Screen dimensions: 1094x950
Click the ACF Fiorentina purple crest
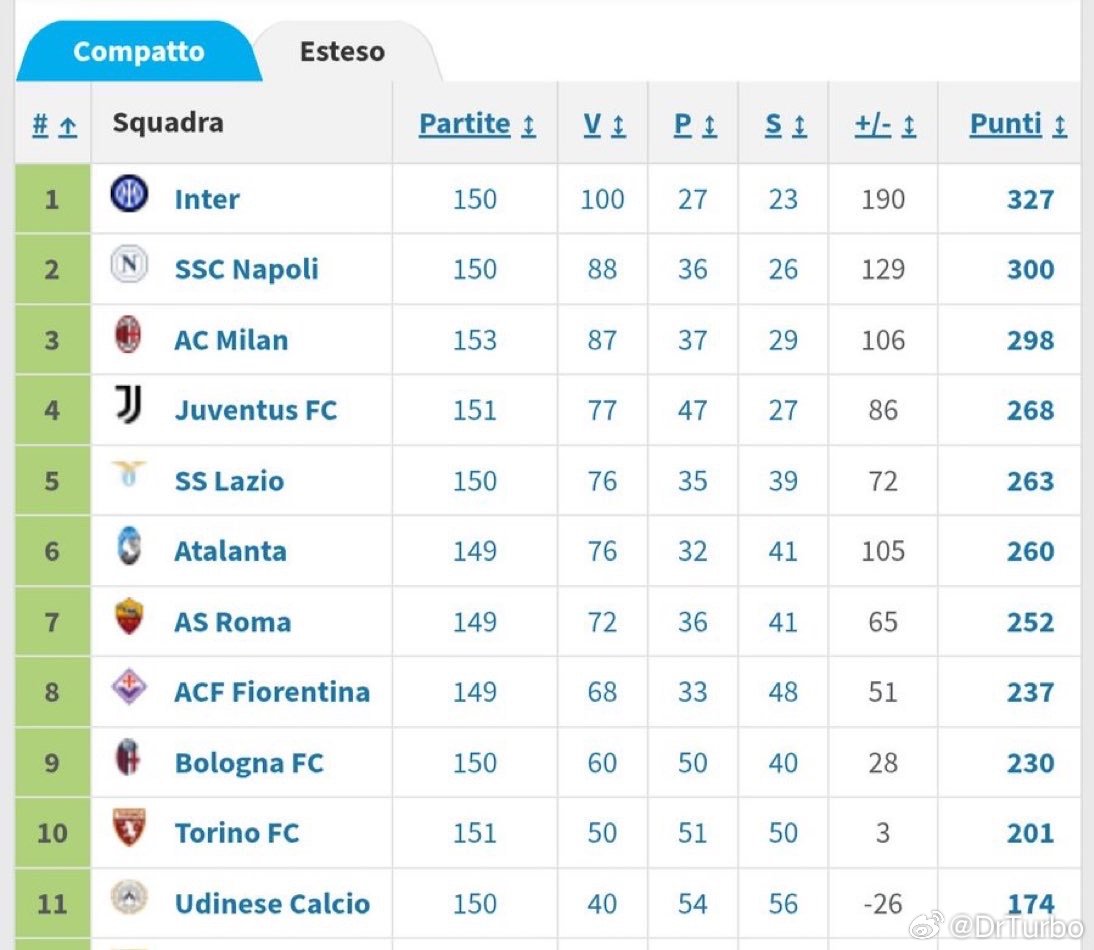pos(129,687)
